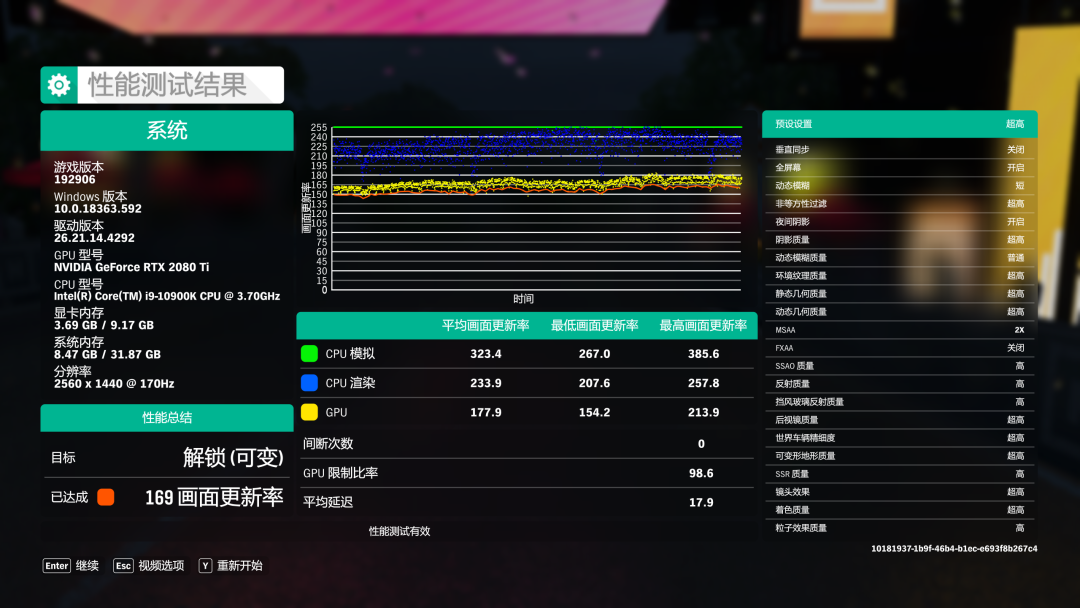Click the Y key icon for 重新开始

(205, 566)
